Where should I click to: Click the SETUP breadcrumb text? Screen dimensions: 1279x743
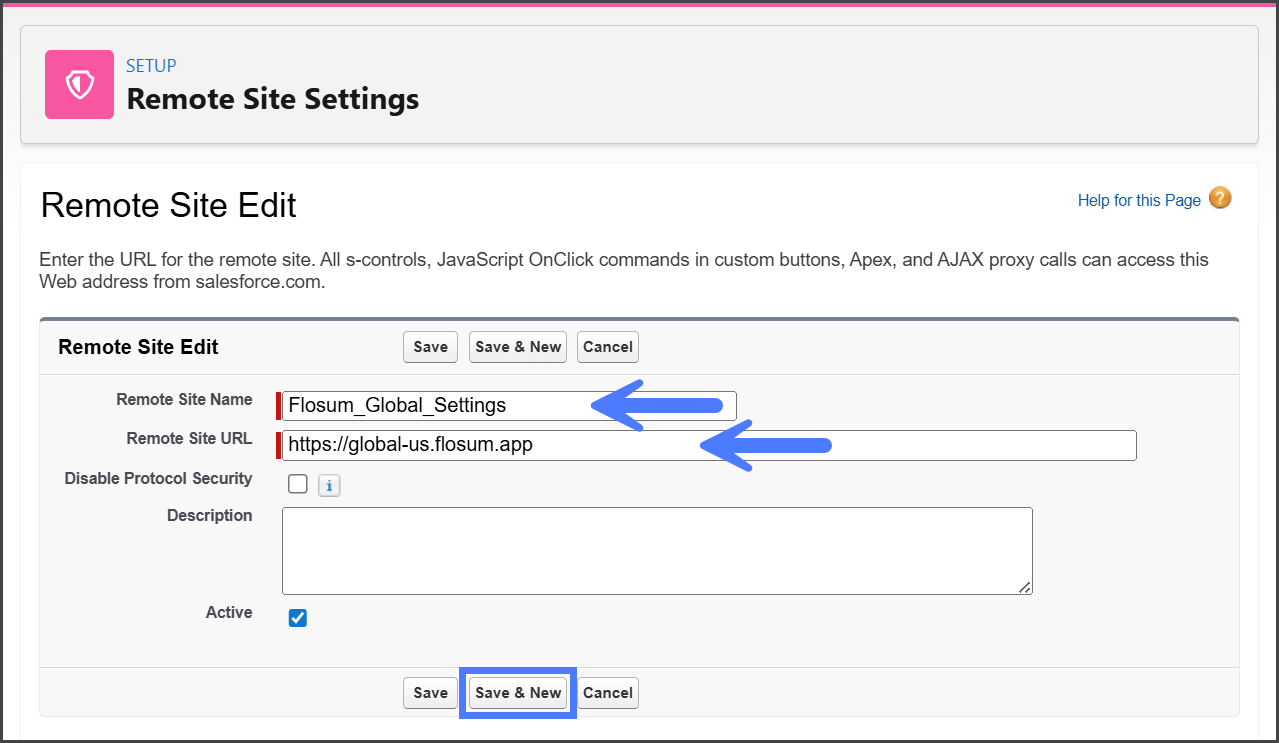coord(151,66)
